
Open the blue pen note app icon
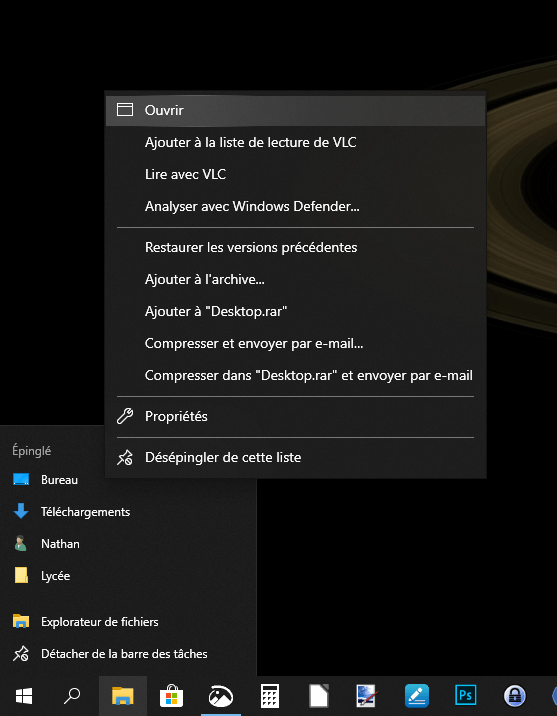pos(416,696)
